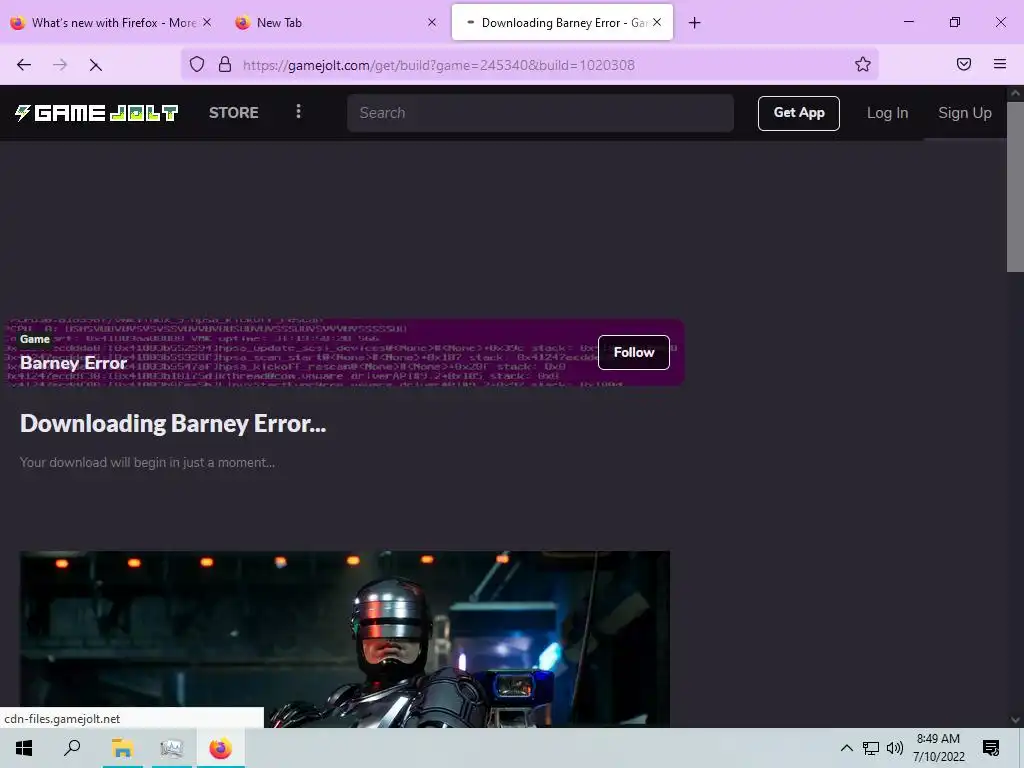Switch to What's new with Firefox tab
Viewport: 1024px width, 768px height.
(x=111, y=23)
